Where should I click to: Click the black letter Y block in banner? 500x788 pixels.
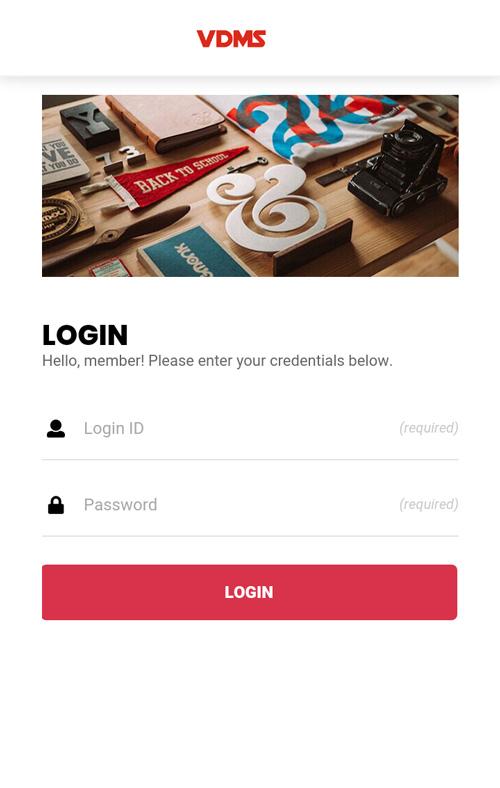click(89, 125)
